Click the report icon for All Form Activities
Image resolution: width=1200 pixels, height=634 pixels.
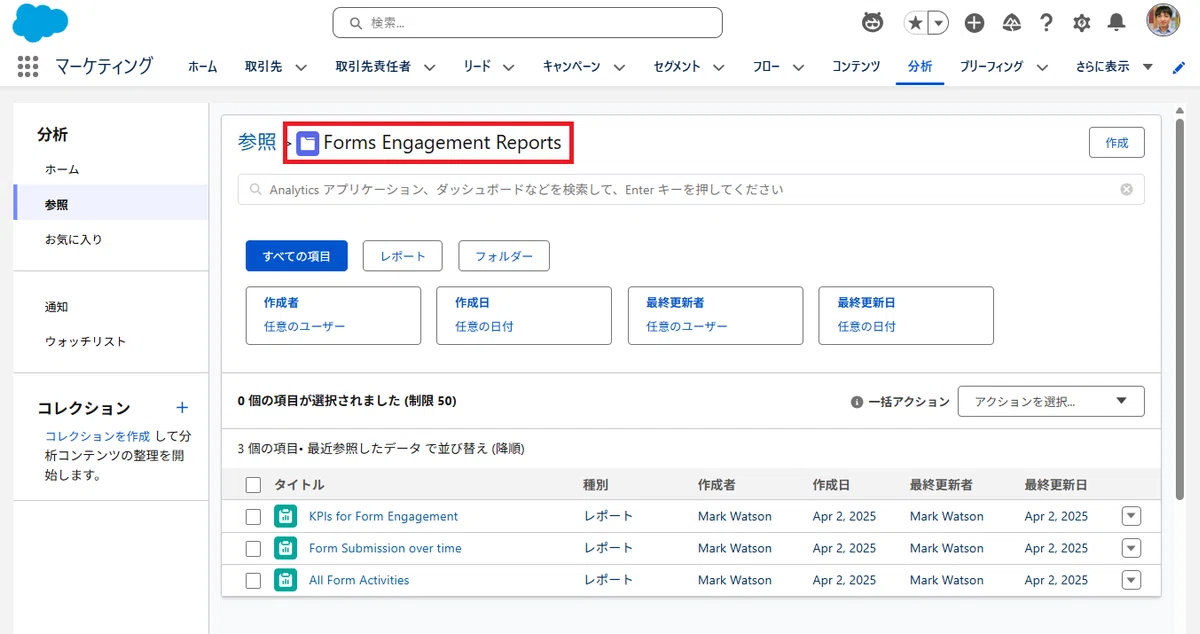coord(285,580)
